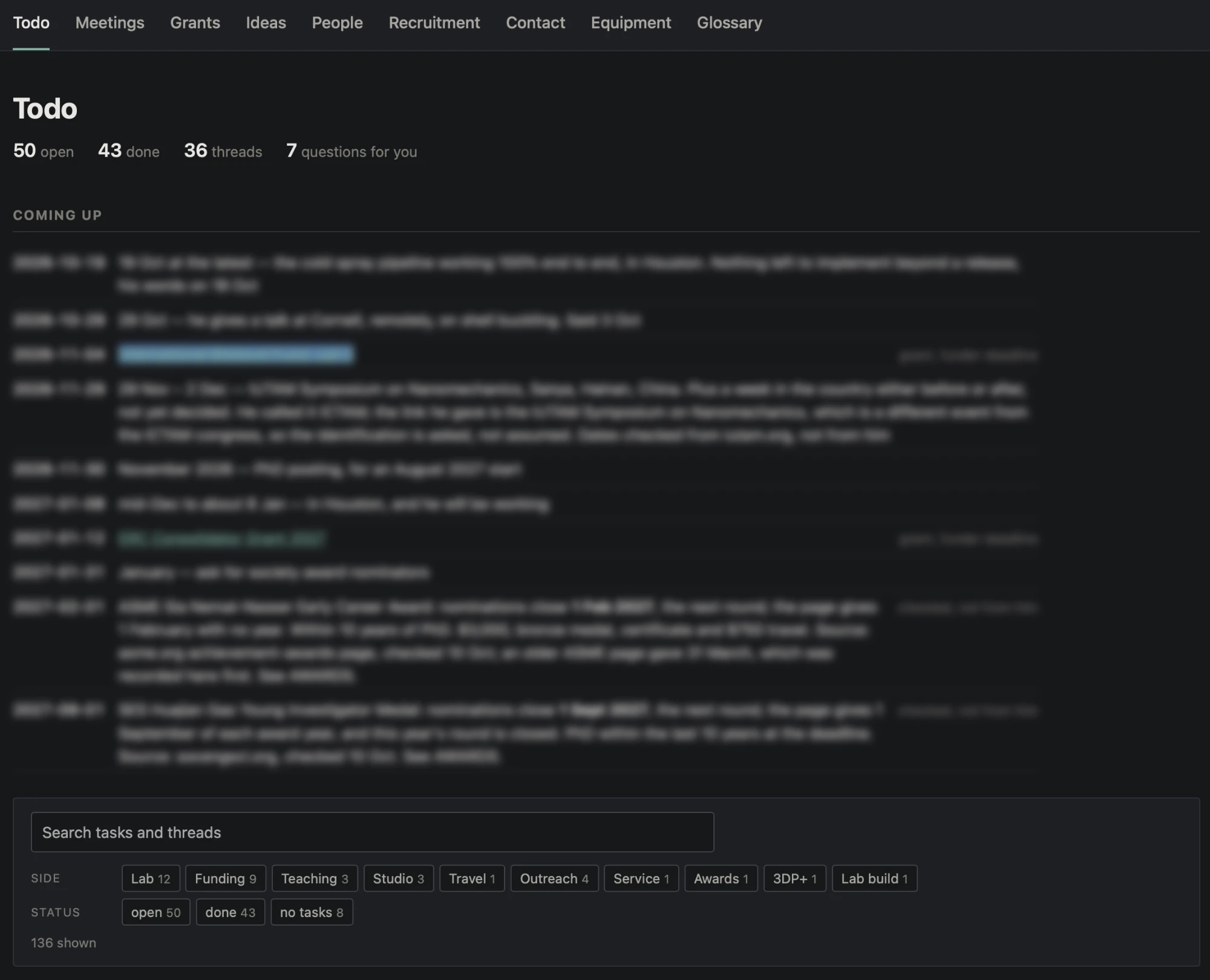Select the Teaching 3 filter chip
Screen dimensions: 1210x980
(315, 878)
